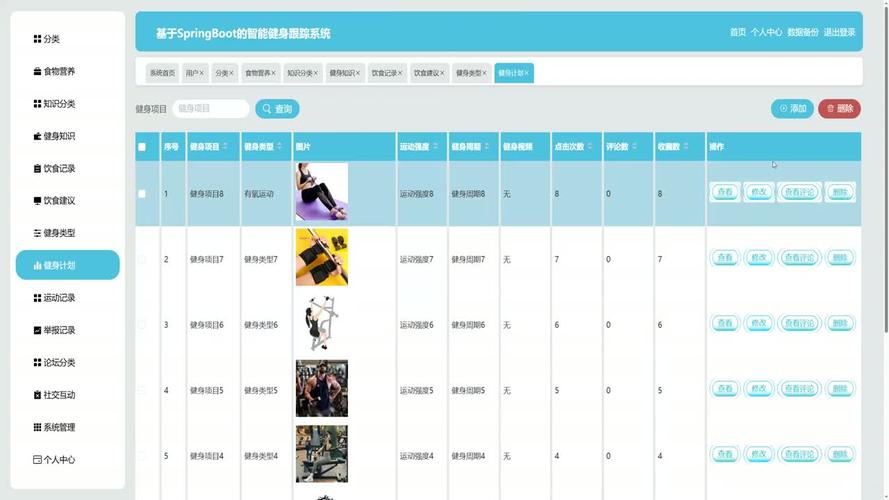
Task: Click the 查询 search button
Action: tap(277, 109)
